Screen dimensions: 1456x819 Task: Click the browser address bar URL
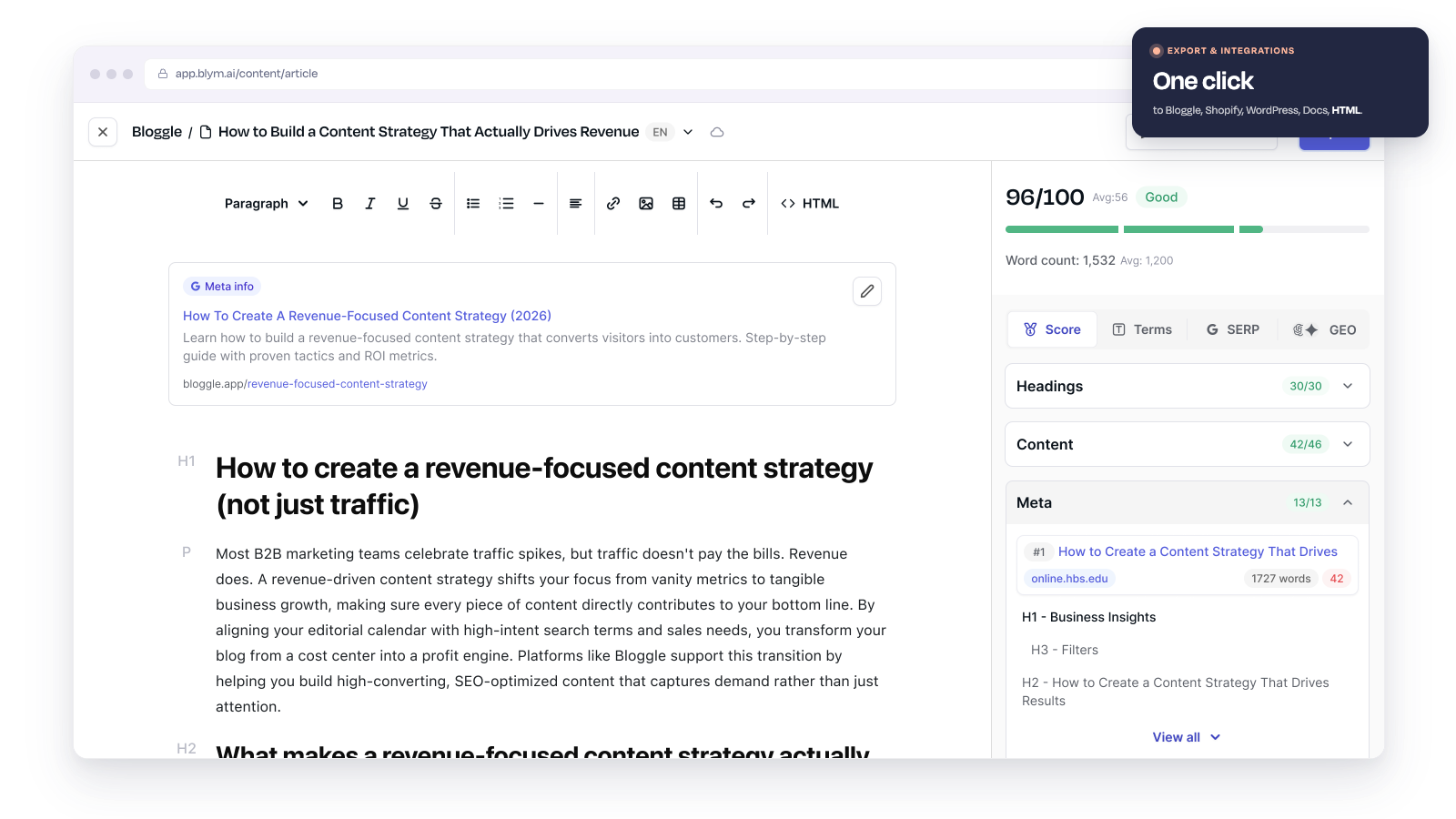click(x=247, y=74)
